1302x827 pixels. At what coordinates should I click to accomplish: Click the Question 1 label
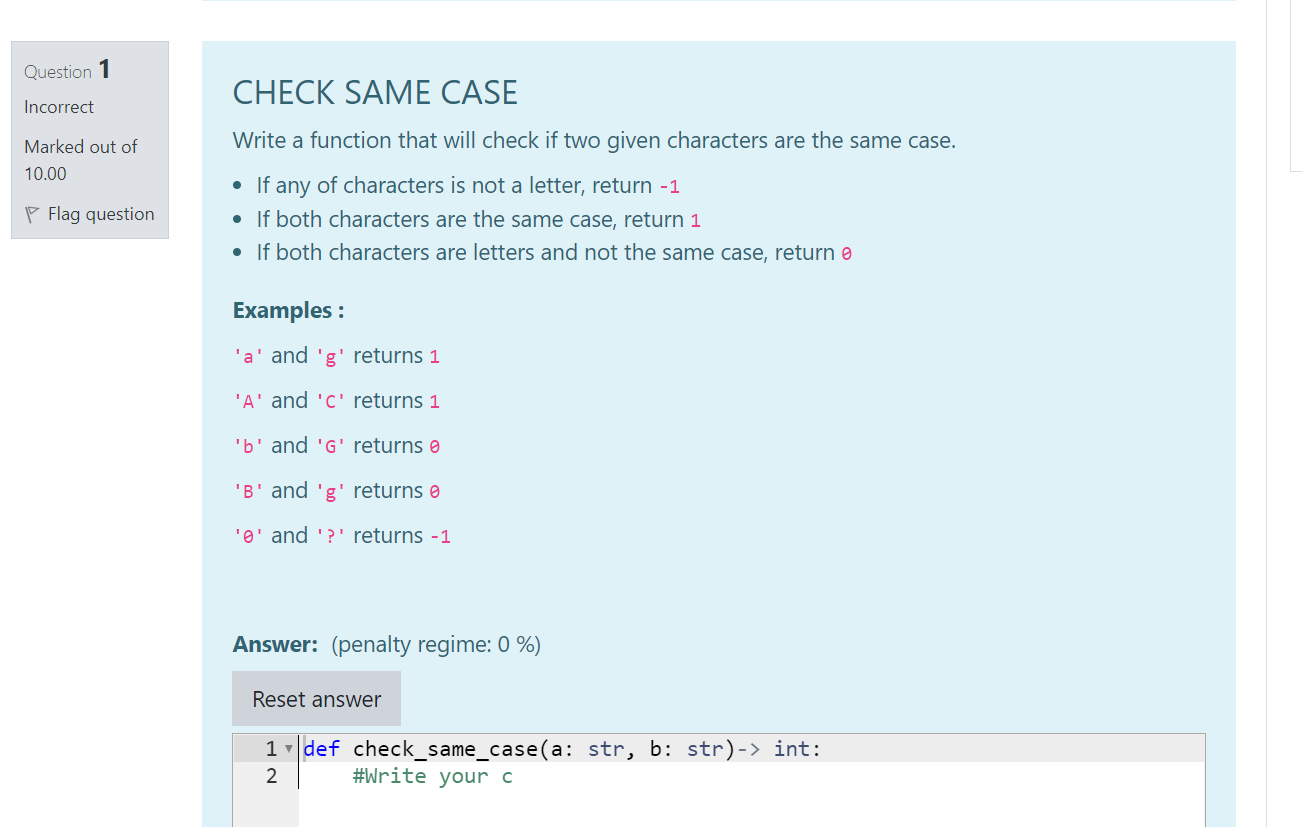pos(65,70)
